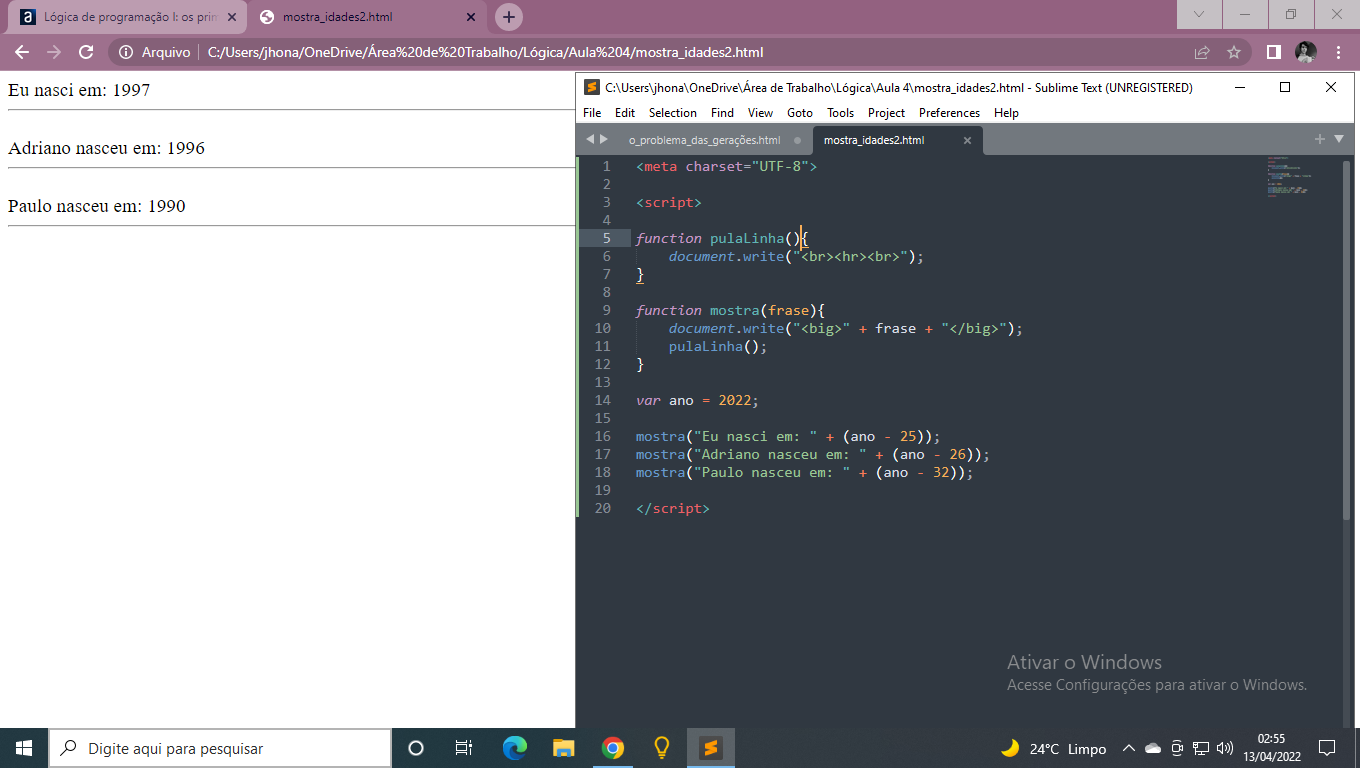Switch to o_problema_das_gerações.html tab
1360x768 pixels.
[704, 140]
